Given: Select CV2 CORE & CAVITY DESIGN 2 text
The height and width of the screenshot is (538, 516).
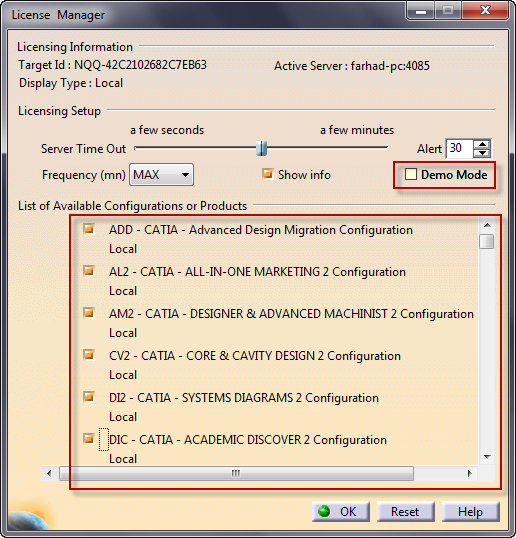Looking at the screenshot, I should [x=255, y=356].
